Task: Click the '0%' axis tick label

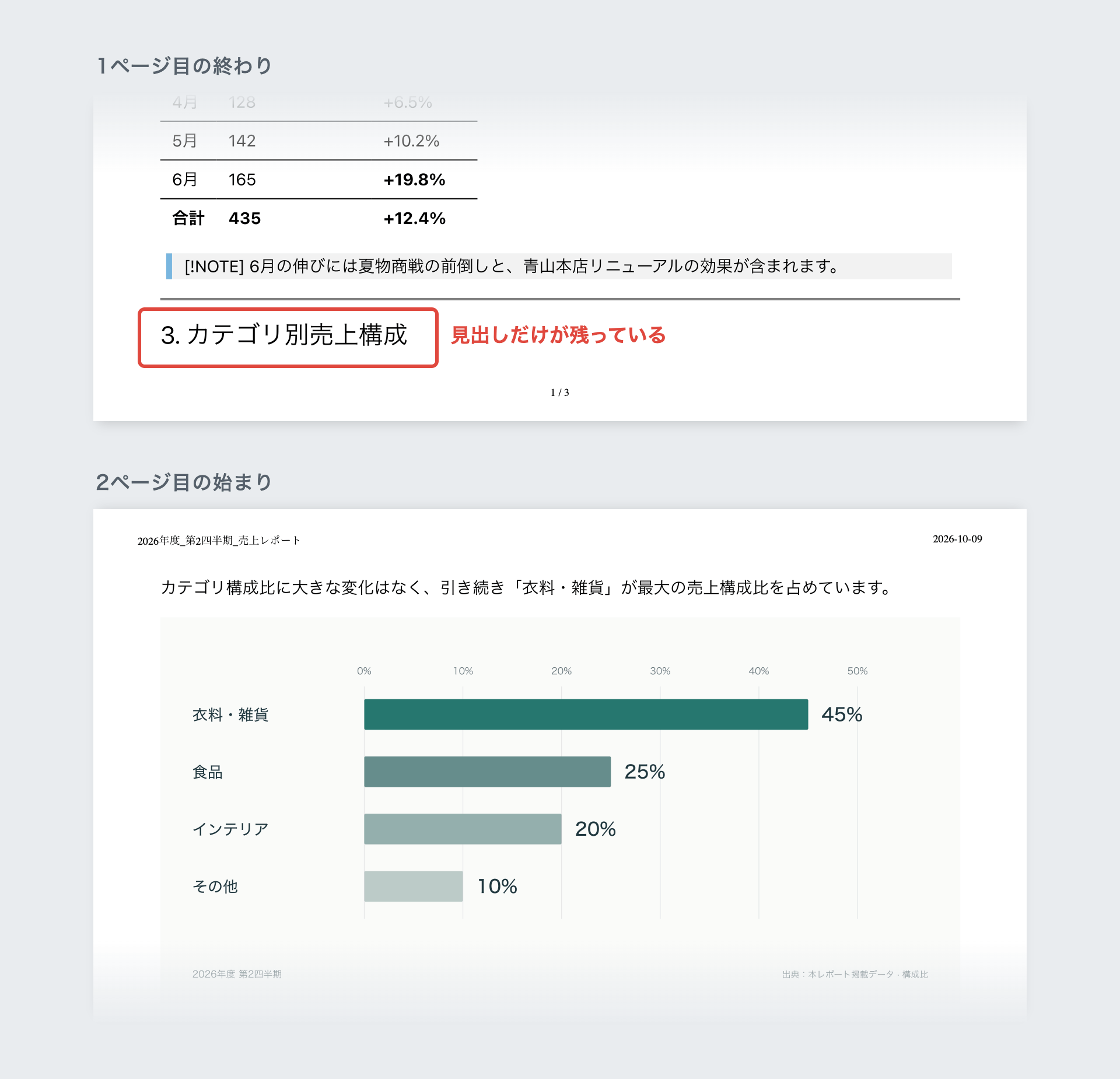Action: click(x=364, y=671)
